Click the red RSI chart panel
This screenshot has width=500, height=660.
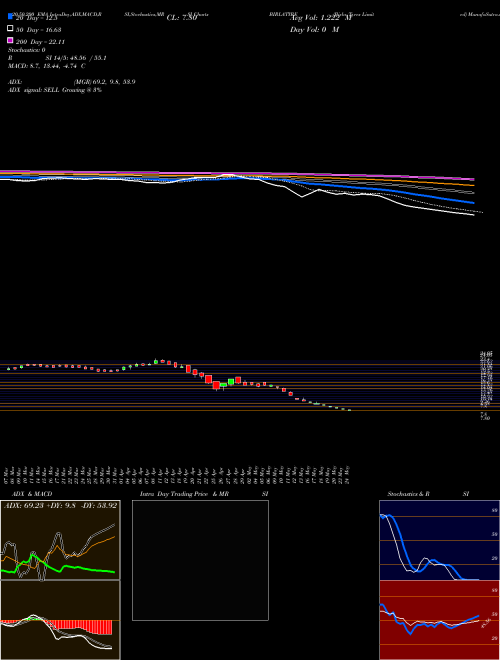tap(439, 620)
